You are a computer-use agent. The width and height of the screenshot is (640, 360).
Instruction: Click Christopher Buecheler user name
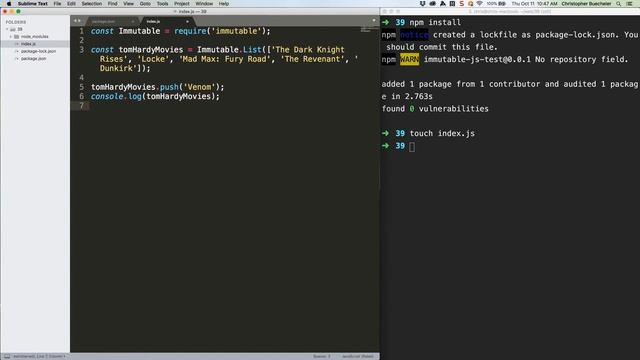point(586,3)
